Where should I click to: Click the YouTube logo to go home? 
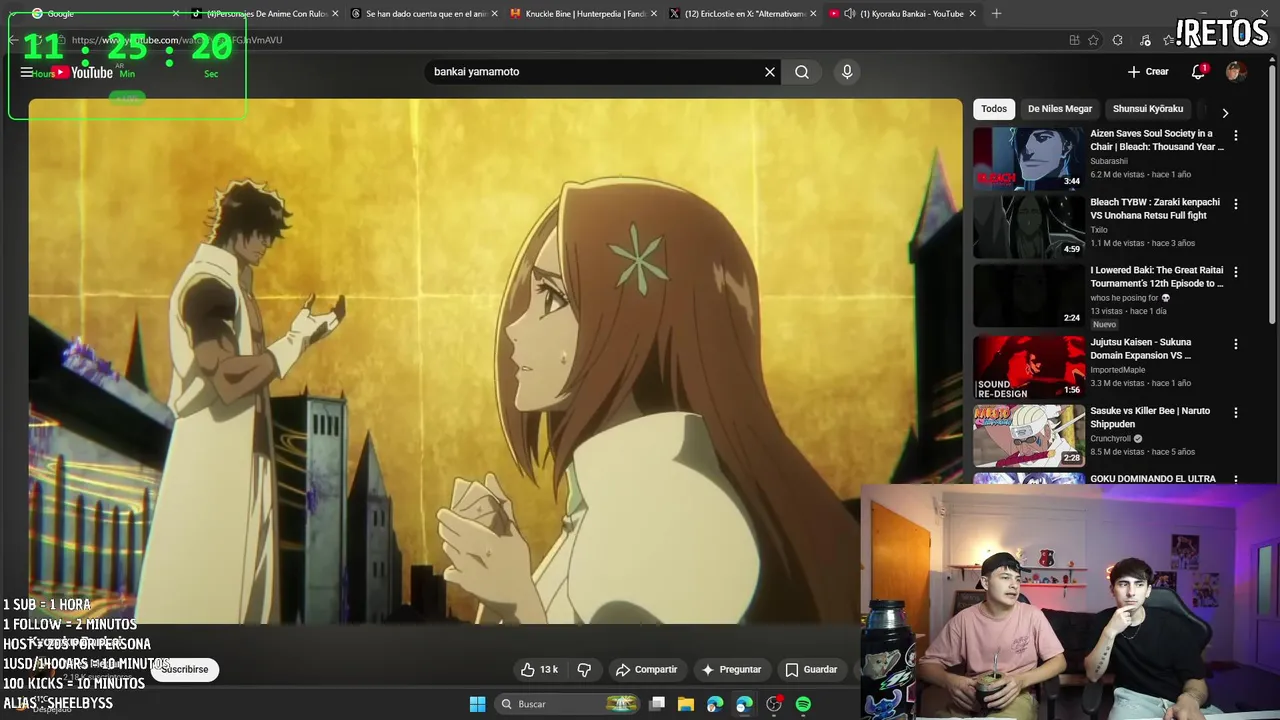84,72
